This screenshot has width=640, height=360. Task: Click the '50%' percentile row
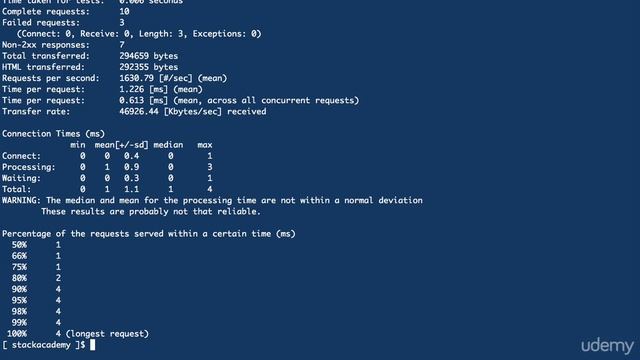pyautogui.click(x=36, y=245)
